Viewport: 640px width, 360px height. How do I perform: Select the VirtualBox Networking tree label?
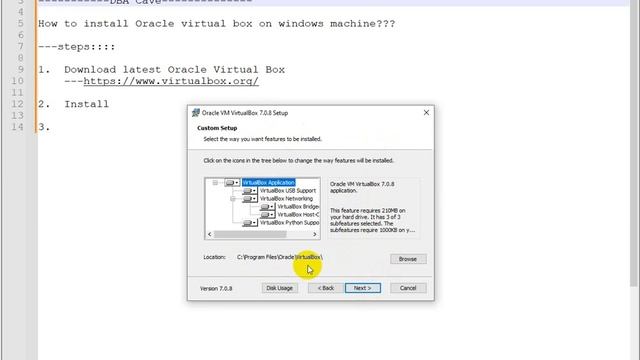(x=286, y=199)
